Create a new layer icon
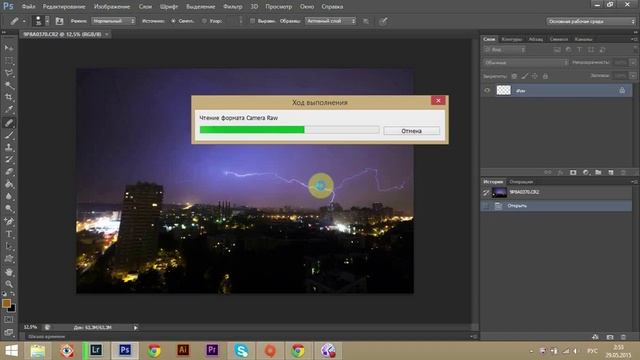The height and width of the screenshot is (360, 640). (611, 173)
